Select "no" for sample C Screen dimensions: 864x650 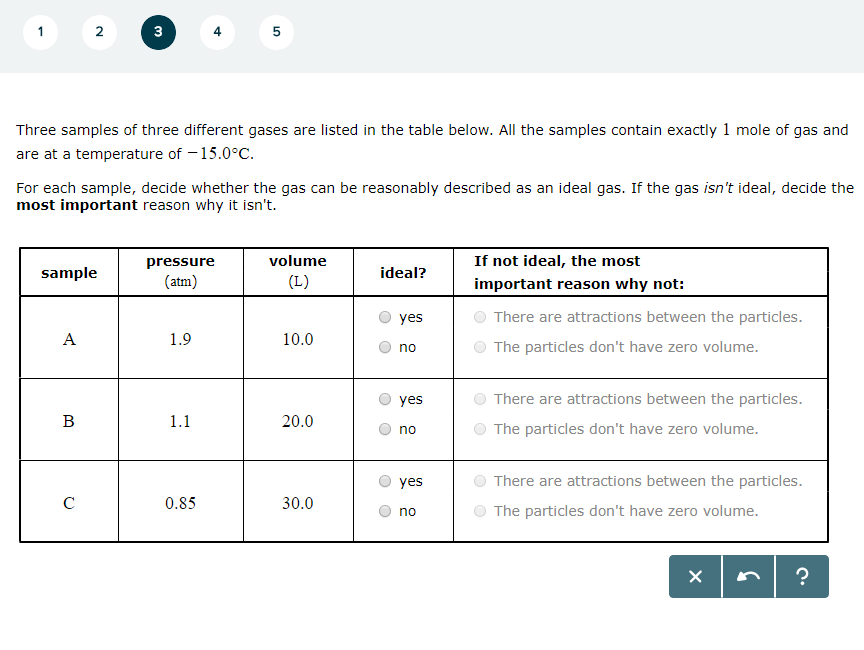[384, 511]
